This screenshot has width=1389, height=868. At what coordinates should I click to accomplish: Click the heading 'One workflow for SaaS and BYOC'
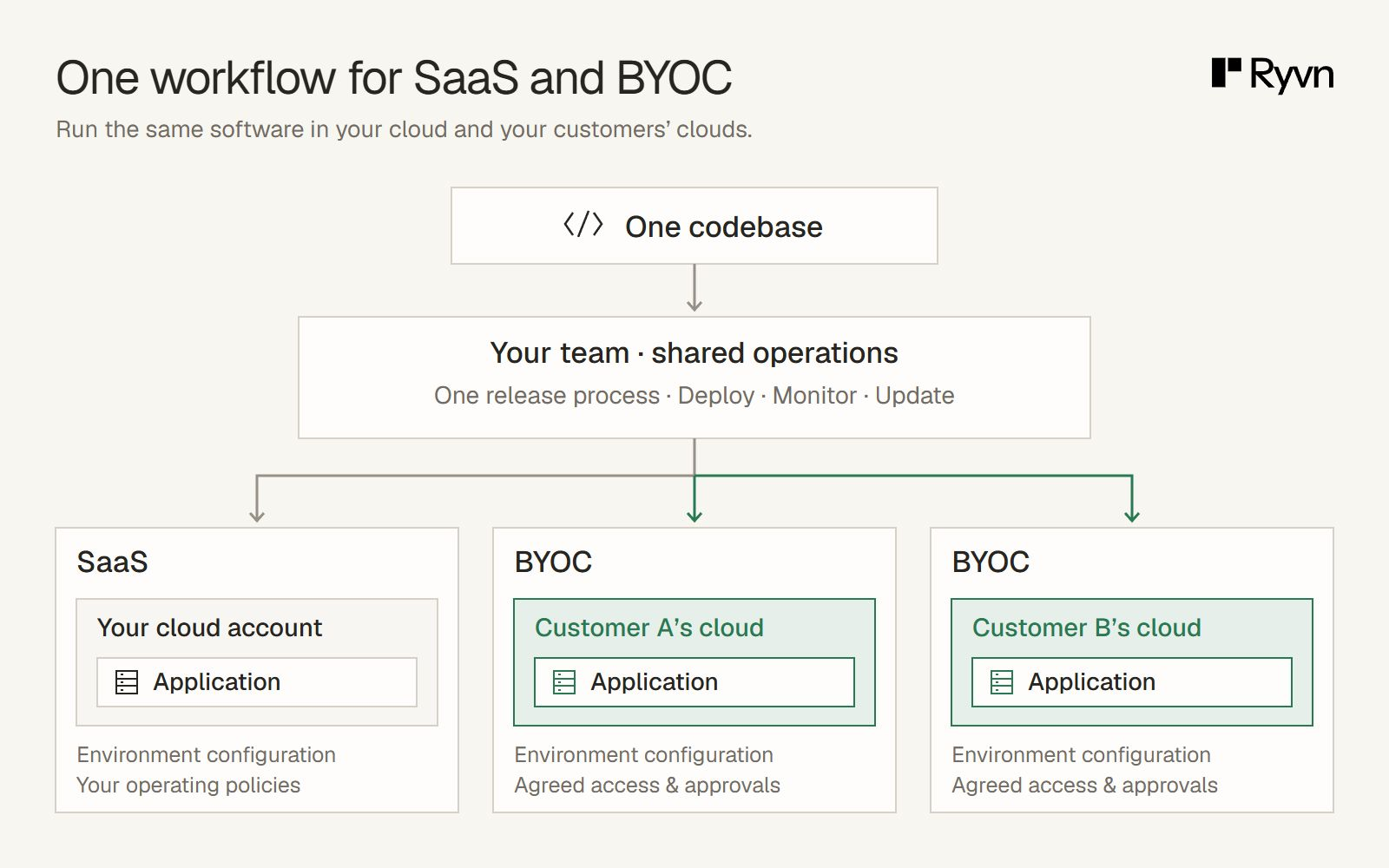tap(394, 78)
